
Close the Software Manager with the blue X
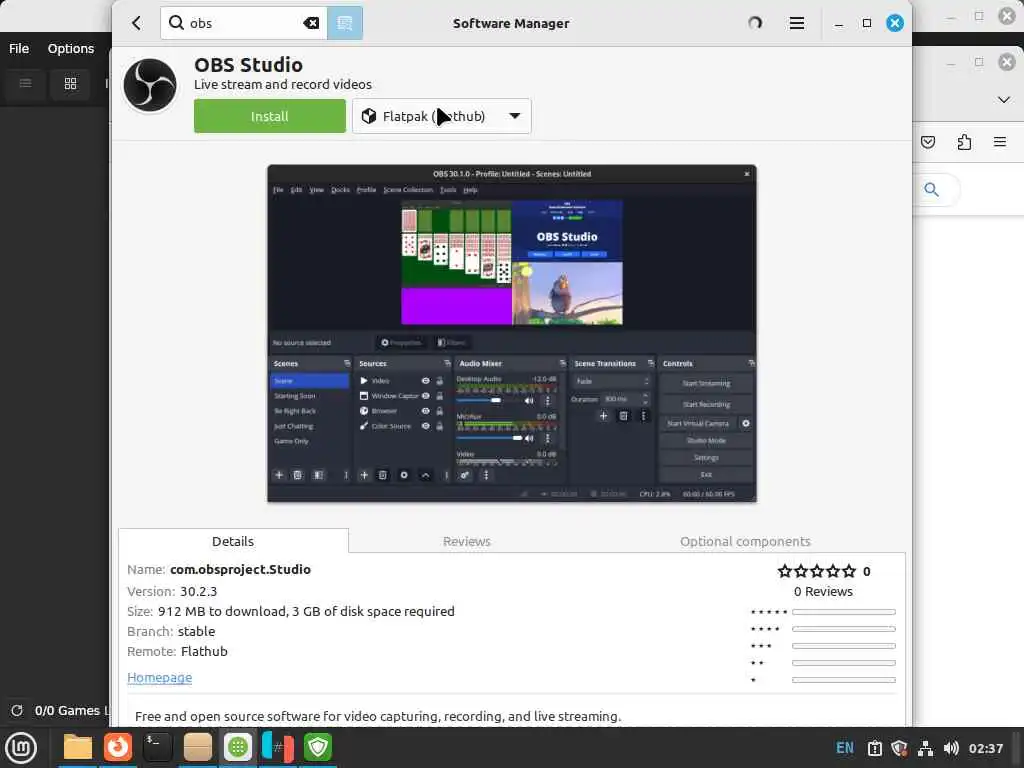[895, 23]
